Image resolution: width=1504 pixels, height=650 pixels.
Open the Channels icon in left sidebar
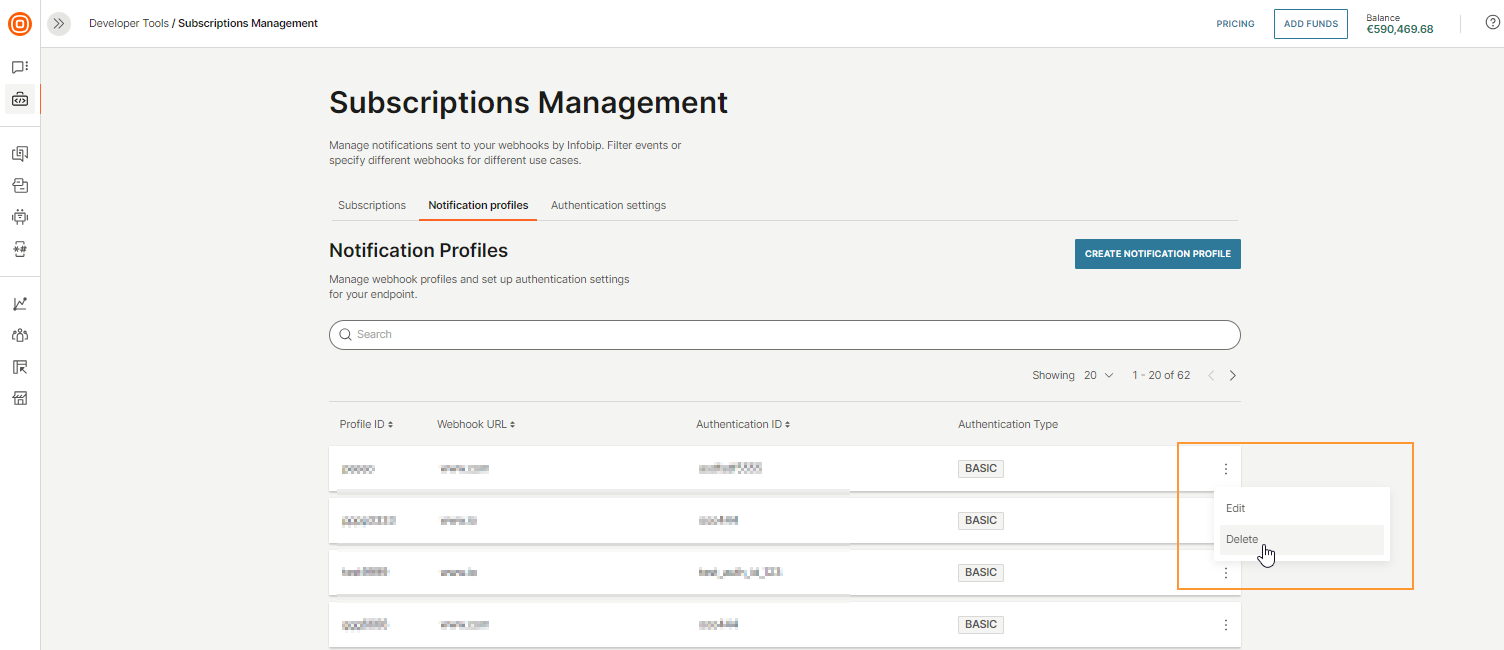[20, 153]
